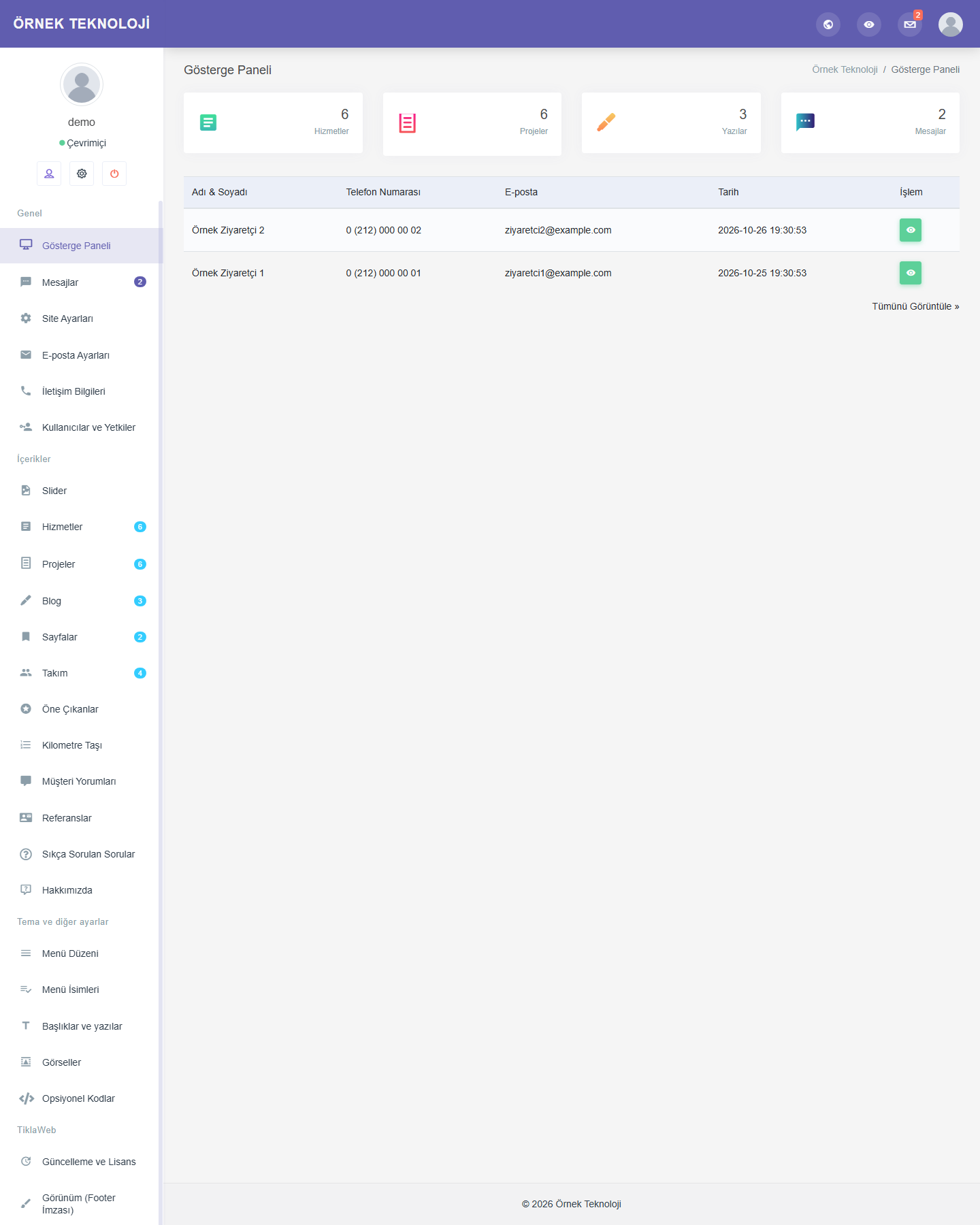Open the user avatar menu in header
This screenshot has height=1225, width=980.
point(951,24)
